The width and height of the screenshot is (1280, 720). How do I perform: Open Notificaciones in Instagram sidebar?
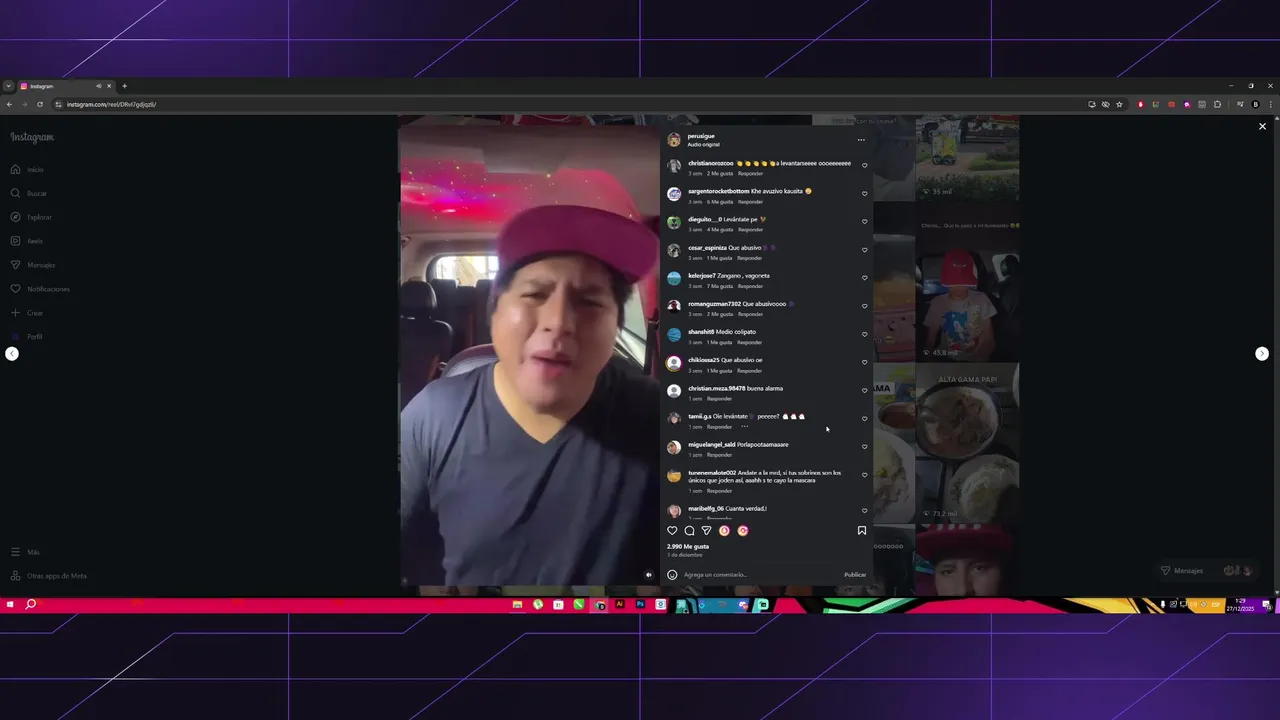click(x=40, y=289)
